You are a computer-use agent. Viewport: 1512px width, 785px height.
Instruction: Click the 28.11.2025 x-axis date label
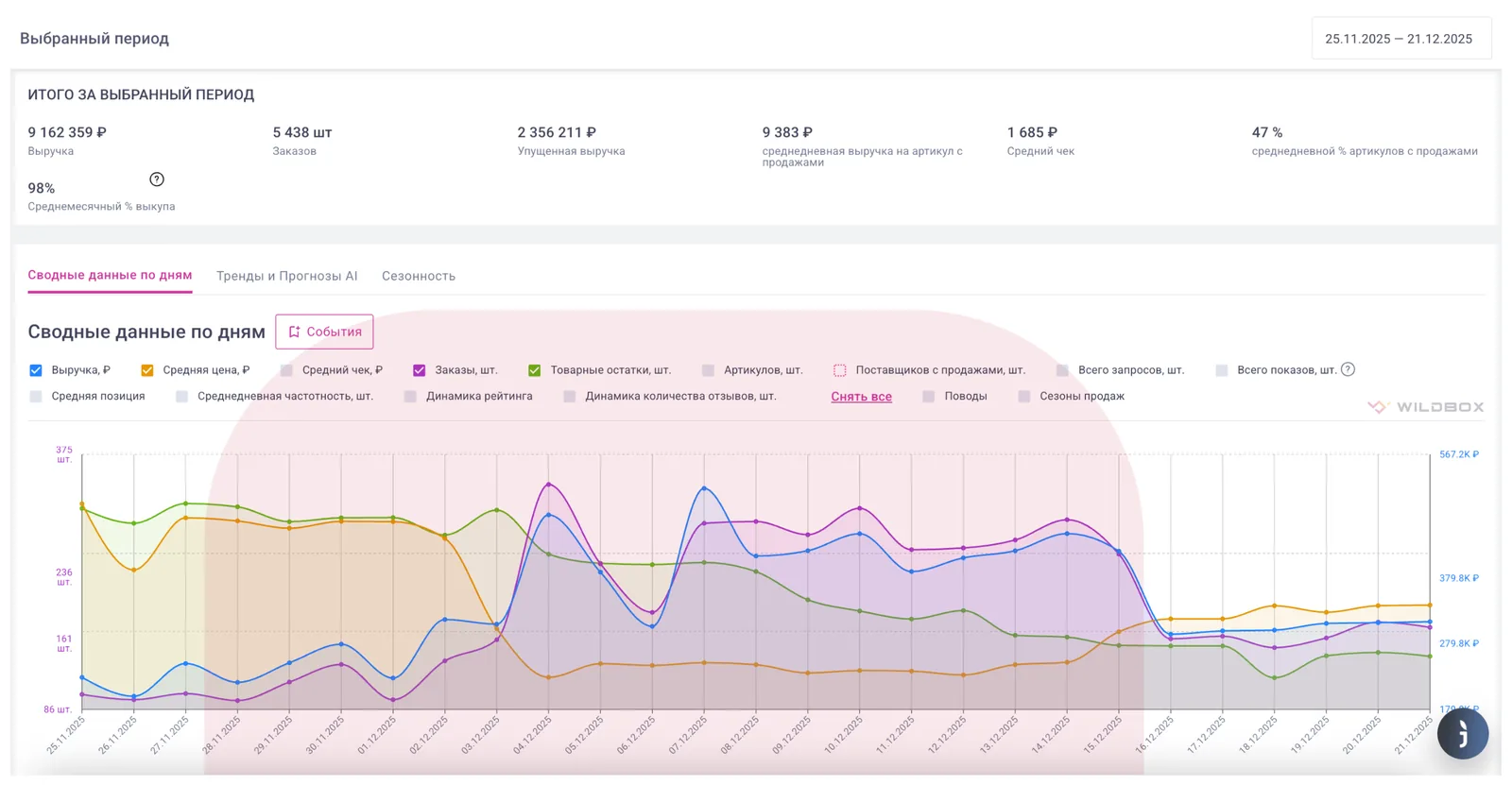(221, 735)
